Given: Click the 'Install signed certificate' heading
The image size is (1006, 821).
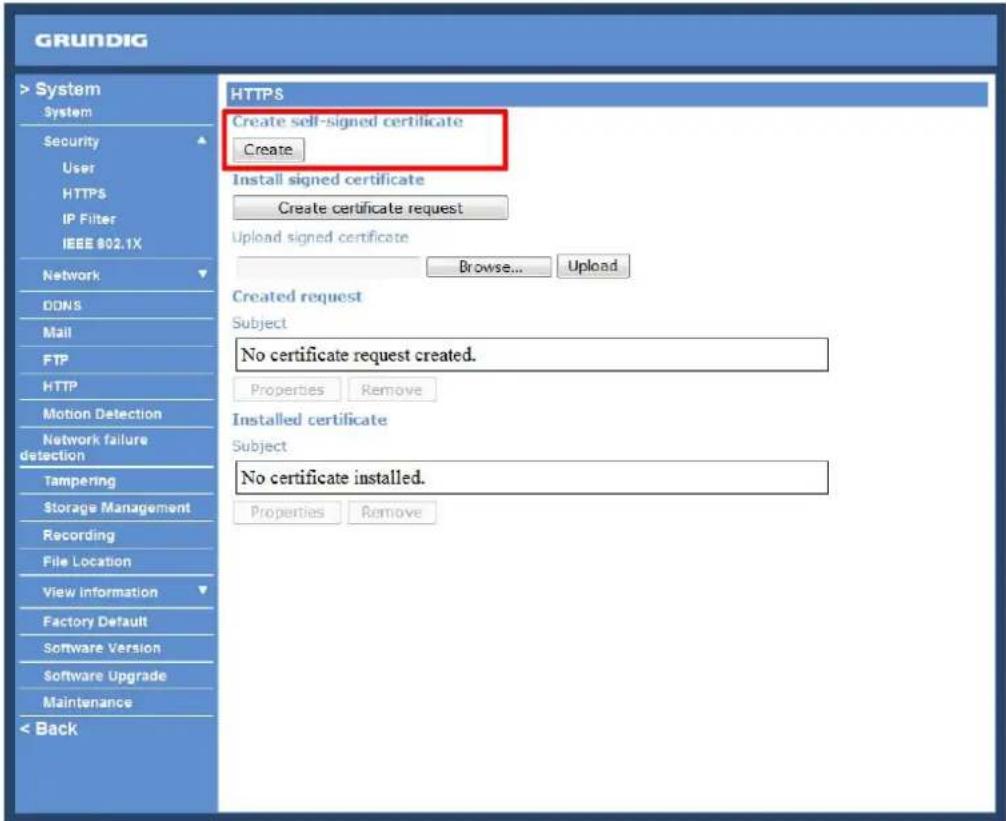Looking at the screenshot, I should point(328,180).
